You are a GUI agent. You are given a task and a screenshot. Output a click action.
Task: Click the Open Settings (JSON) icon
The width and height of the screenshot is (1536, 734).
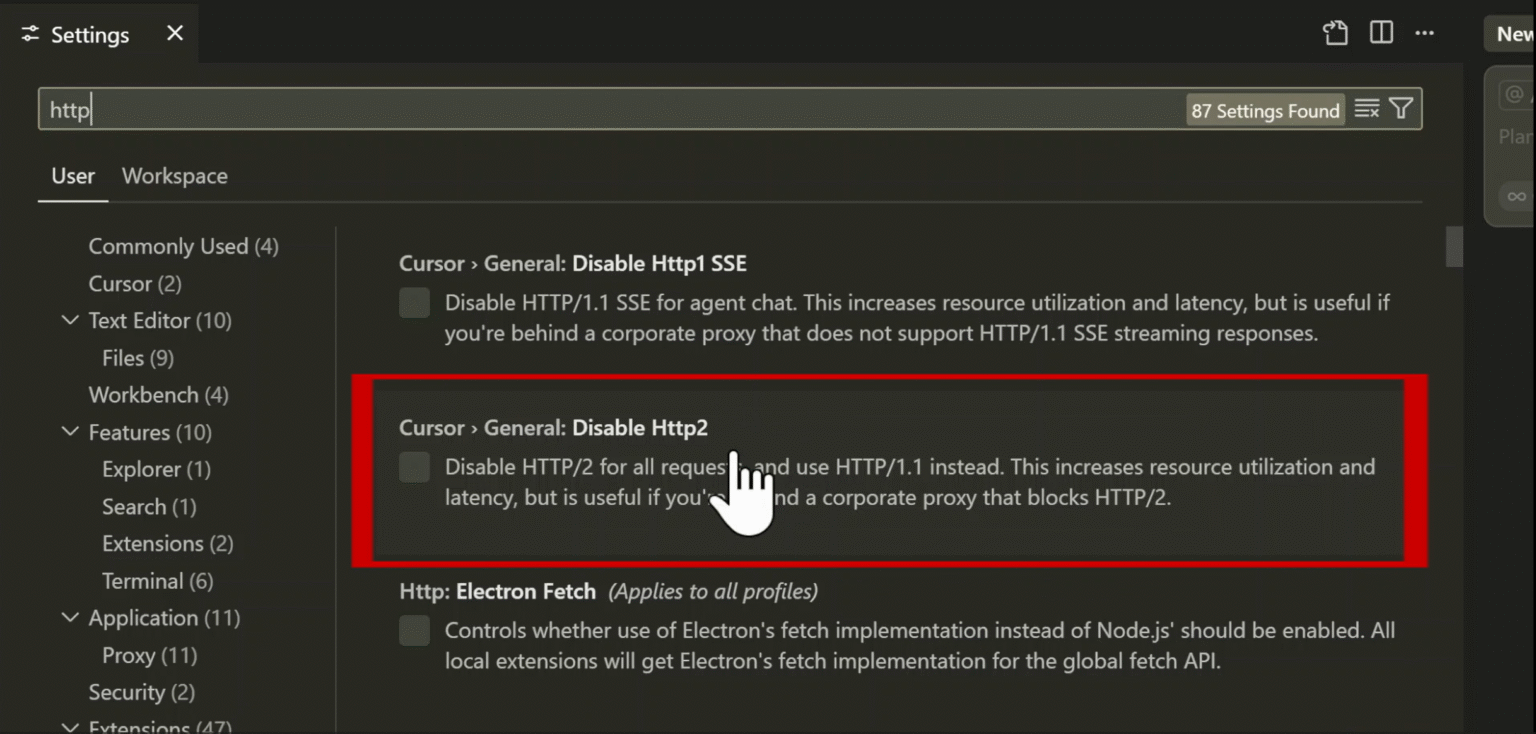click(1336, 33)
